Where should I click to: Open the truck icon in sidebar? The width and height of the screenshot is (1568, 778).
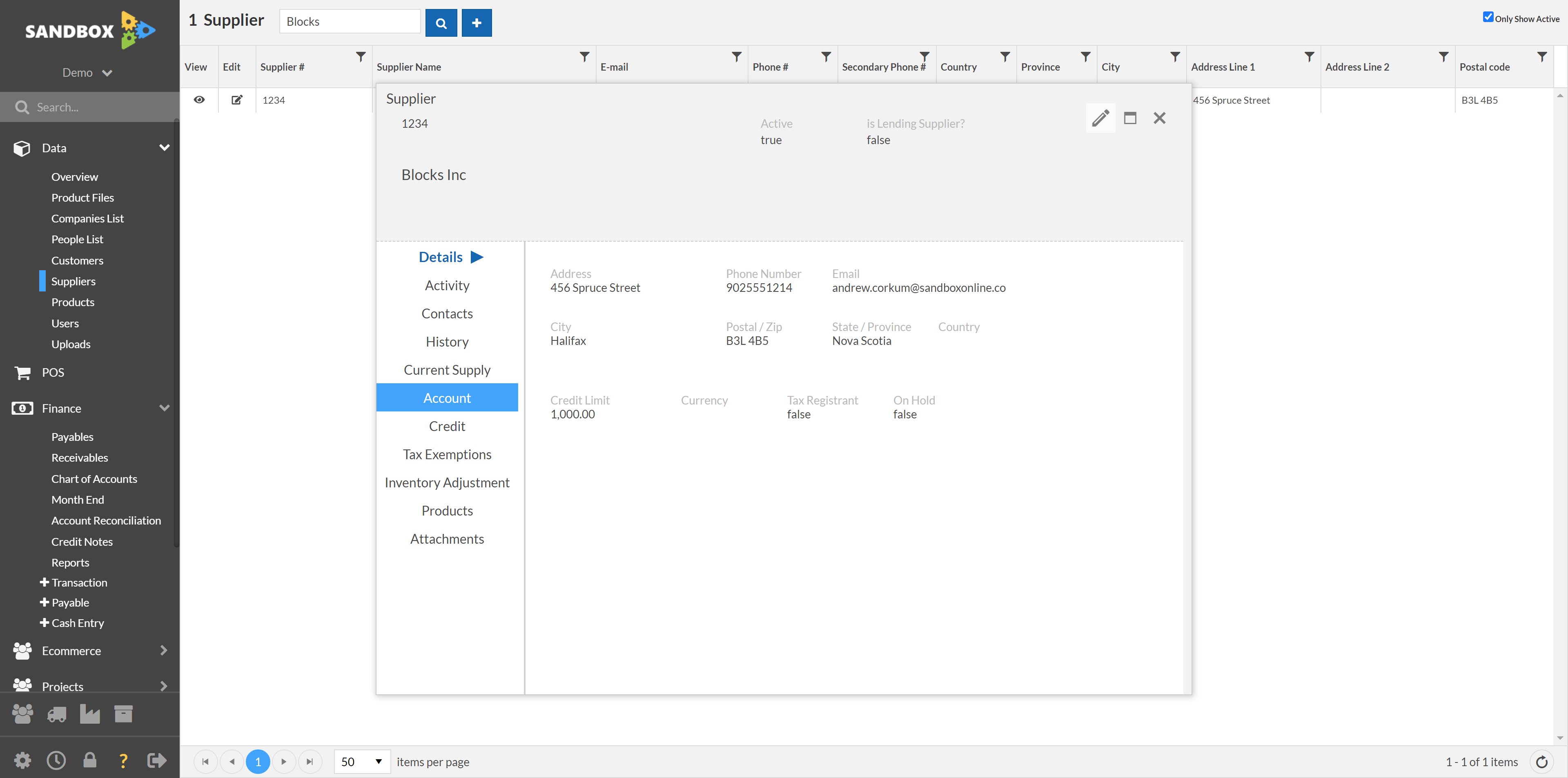57,715
